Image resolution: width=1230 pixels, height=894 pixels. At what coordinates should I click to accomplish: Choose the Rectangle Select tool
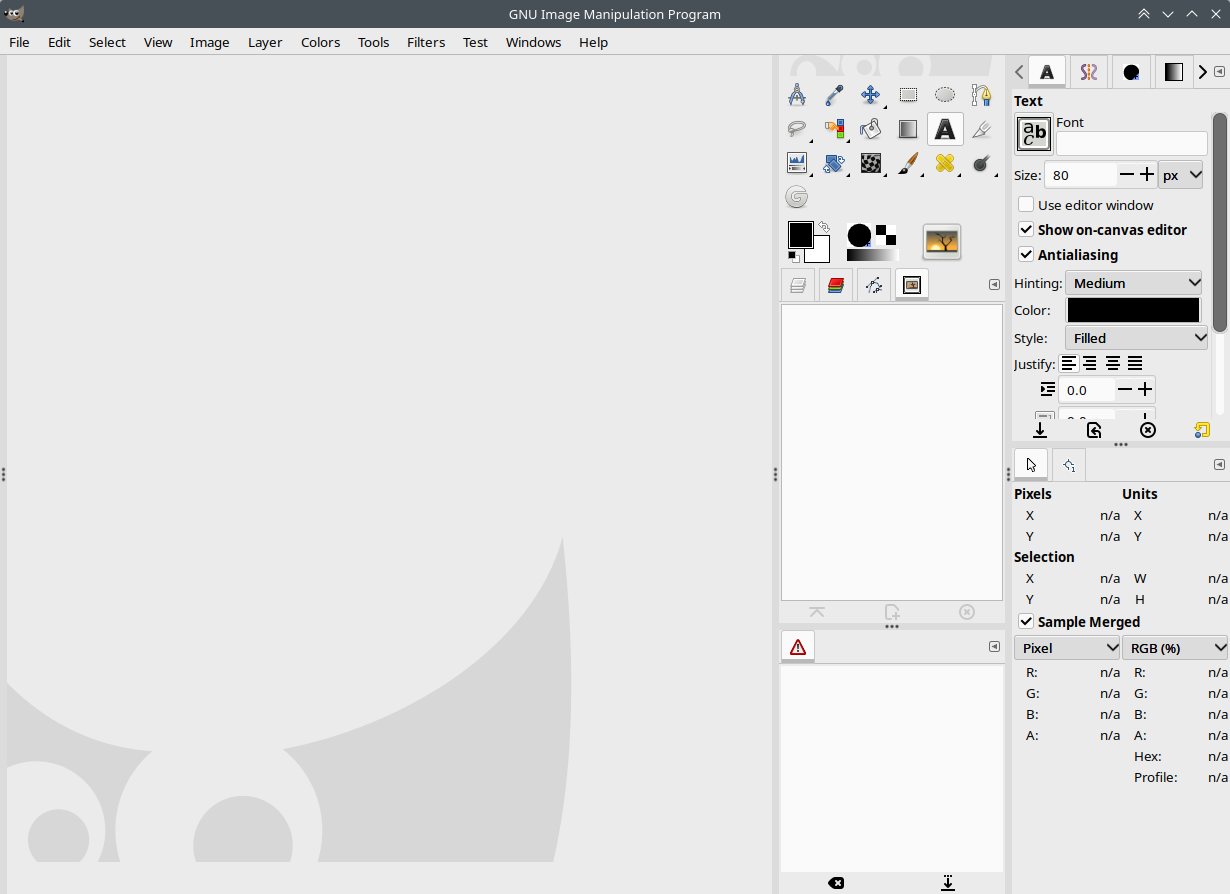click(x=908, y=95)
